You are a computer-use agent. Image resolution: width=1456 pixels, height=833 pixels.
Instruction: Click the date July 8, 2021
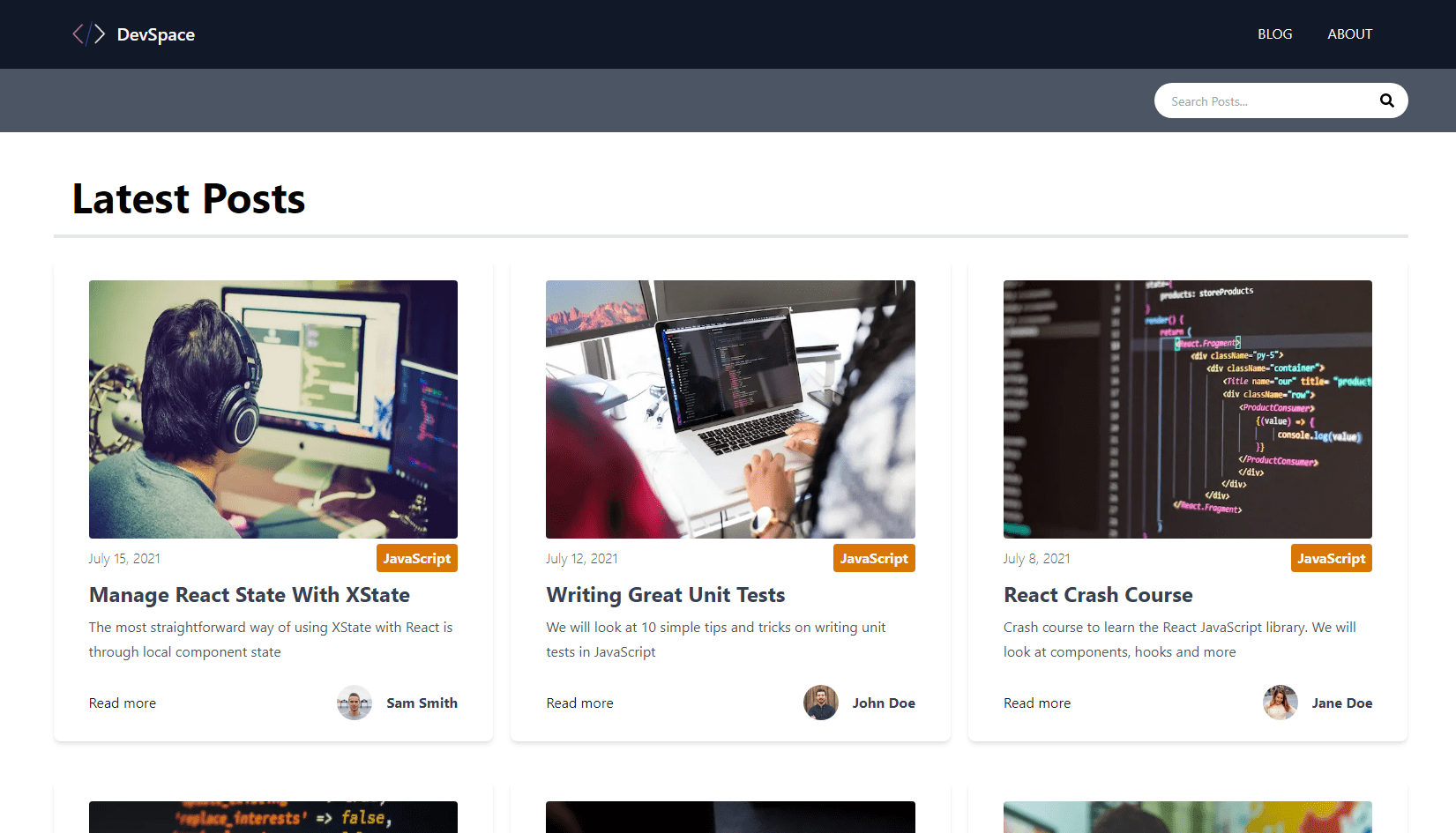(x=1037, y=559)
